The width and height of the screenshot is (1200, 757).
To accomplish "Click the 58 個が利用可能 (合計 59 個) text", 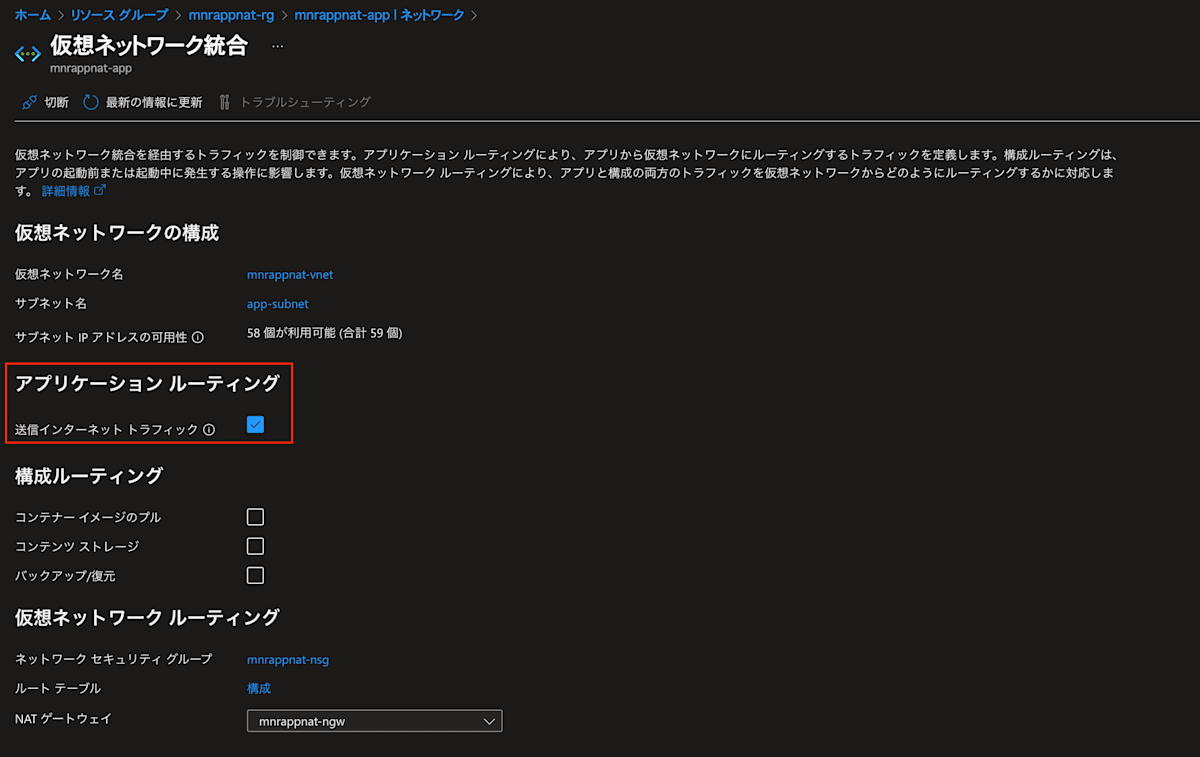I will coord(325,332).
